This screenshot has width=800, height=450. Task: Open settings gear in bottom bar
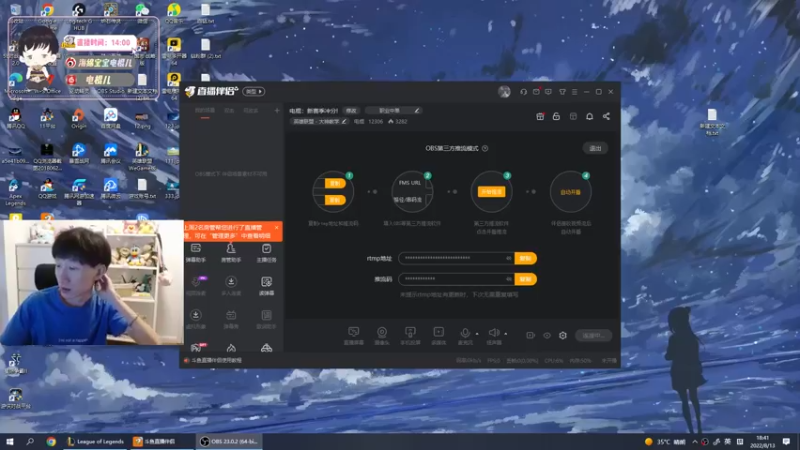(563, 335)
